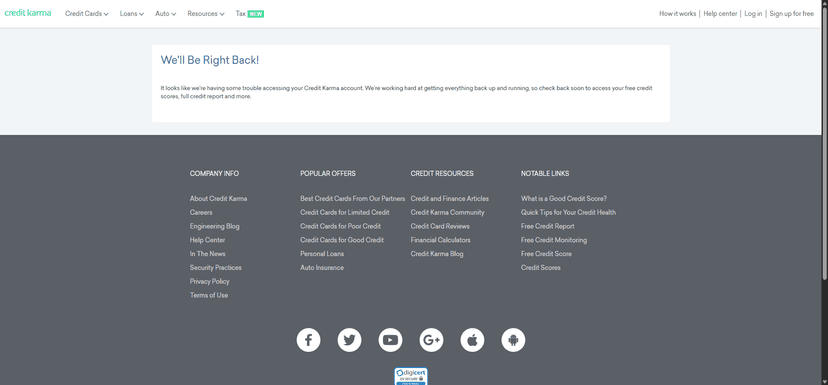Open Quick Tips for Your Credit Health
Screen dimensions: 828x385
coord(568,212)
